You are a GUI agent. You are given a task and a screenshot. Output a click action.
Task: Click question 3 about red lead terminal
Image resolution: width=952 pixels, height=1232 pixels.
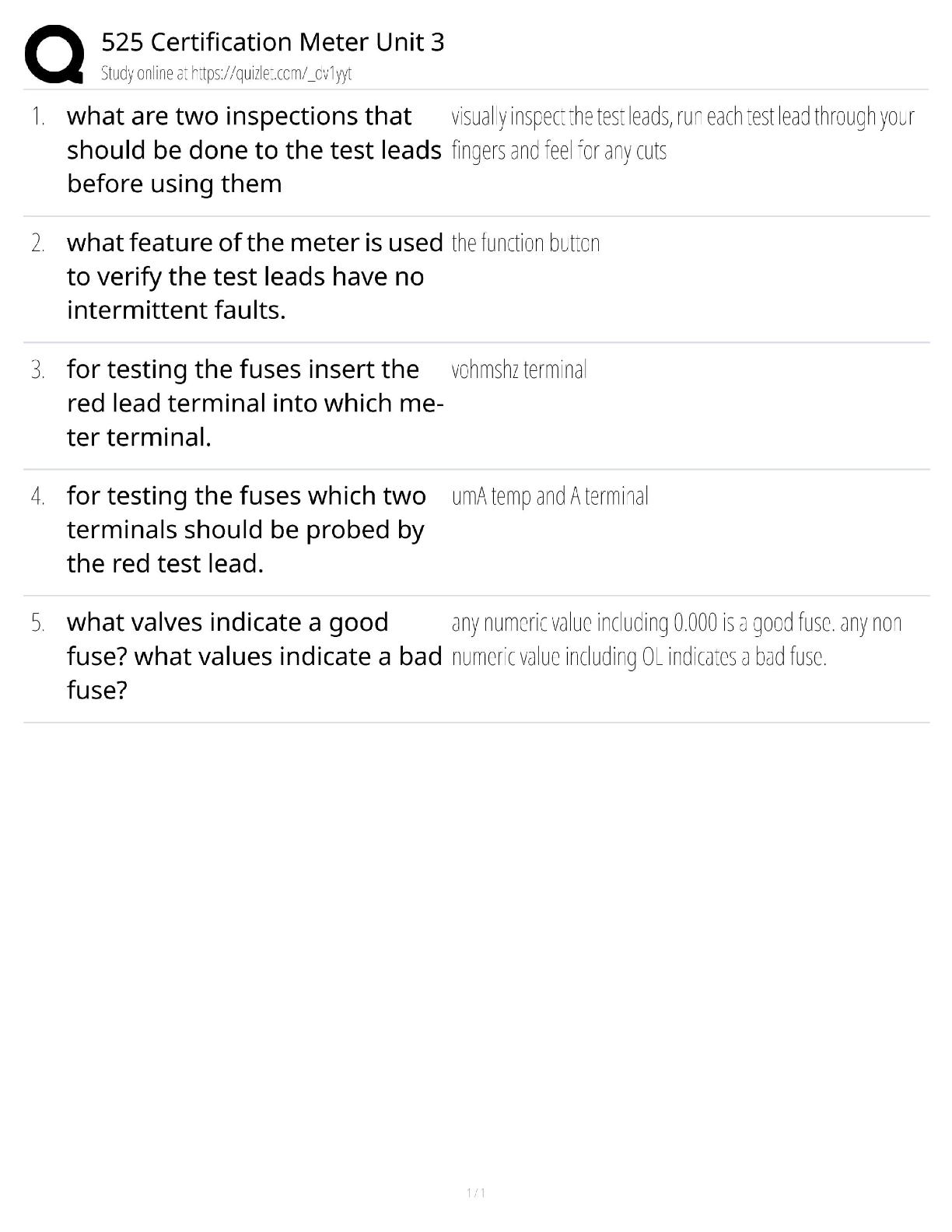pyautogui.click(x=255, y=403)
